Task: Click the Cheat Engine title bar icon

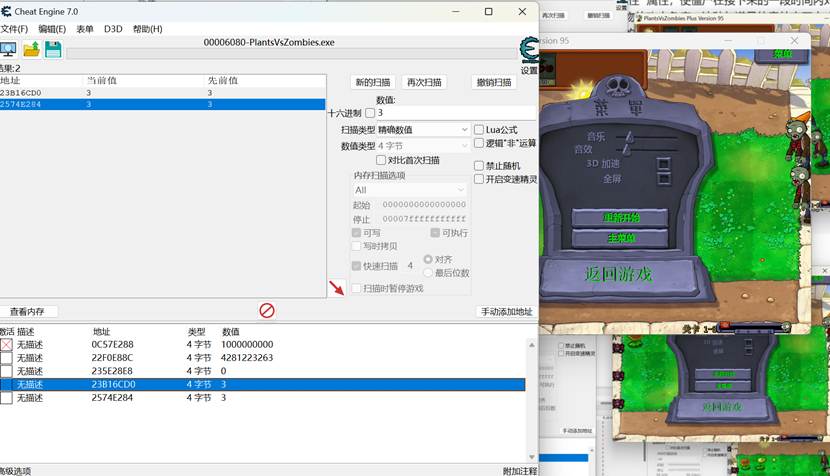Action: 6,11
